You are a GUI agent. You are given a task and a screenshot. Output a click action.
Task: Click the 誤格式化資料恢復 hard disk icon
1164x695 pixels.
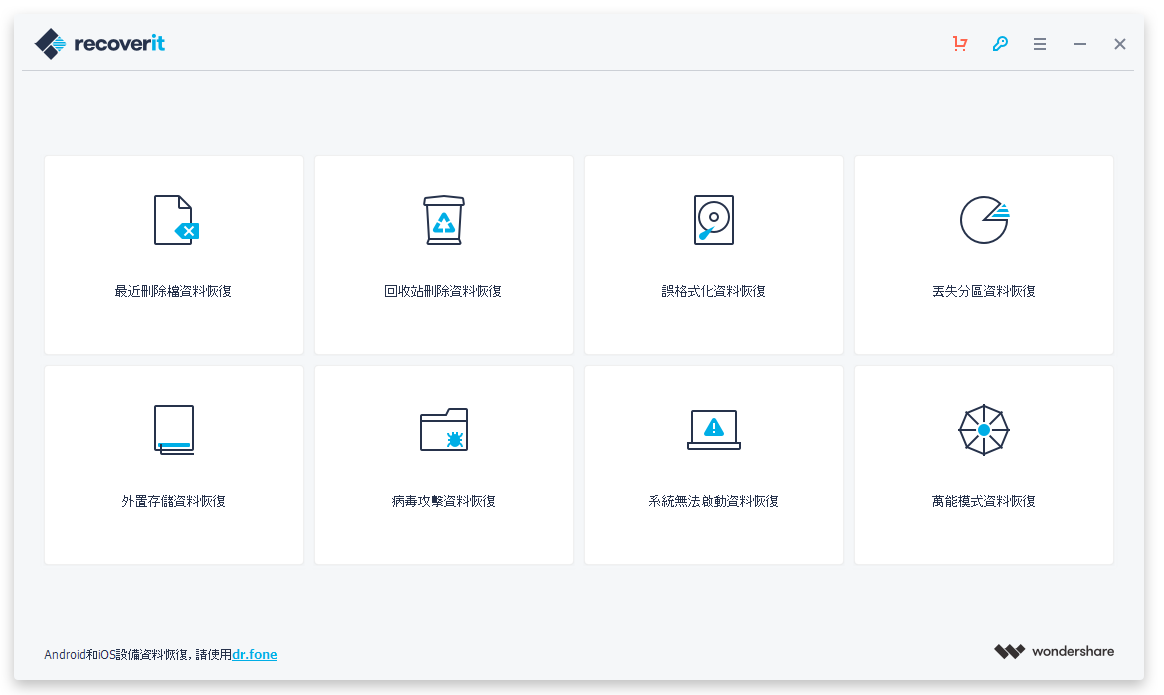point(713,220)
